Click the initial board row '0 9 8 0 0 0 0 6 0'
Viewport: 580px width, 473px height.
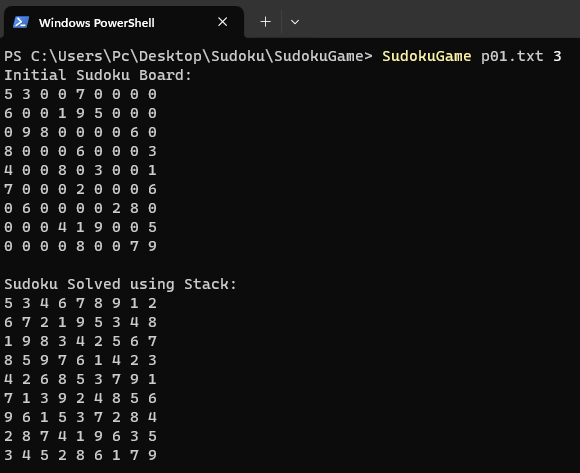[80, 132]
